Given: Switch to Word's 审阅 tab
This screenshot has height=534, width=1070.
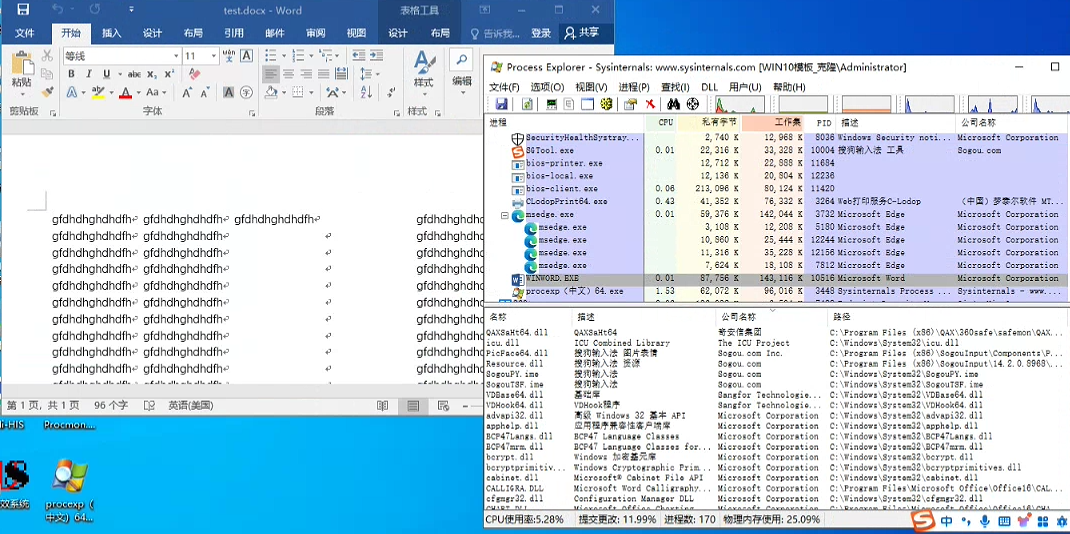Looking at the screenshot, I should coord(315,33).
